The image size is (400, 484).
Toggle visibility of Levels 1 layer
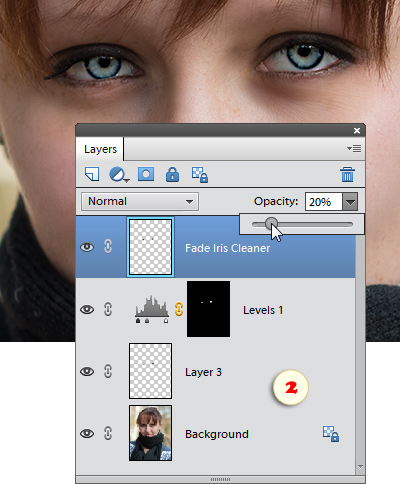[x=87, y=309]
